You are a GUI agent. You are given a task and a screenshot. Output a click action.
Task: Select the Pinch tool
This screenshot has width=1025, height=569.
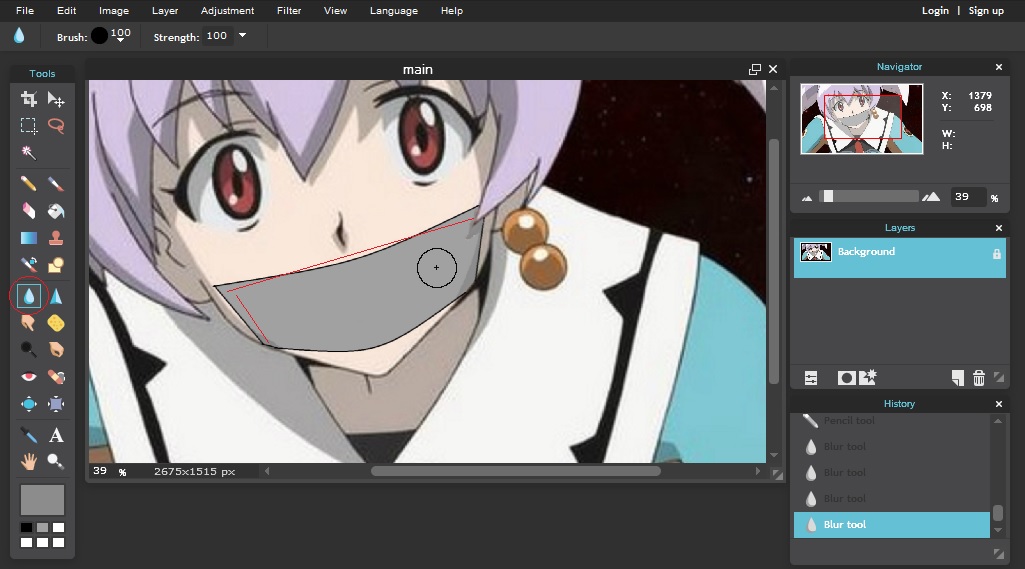pyautogui.click(x=56, y=404)
